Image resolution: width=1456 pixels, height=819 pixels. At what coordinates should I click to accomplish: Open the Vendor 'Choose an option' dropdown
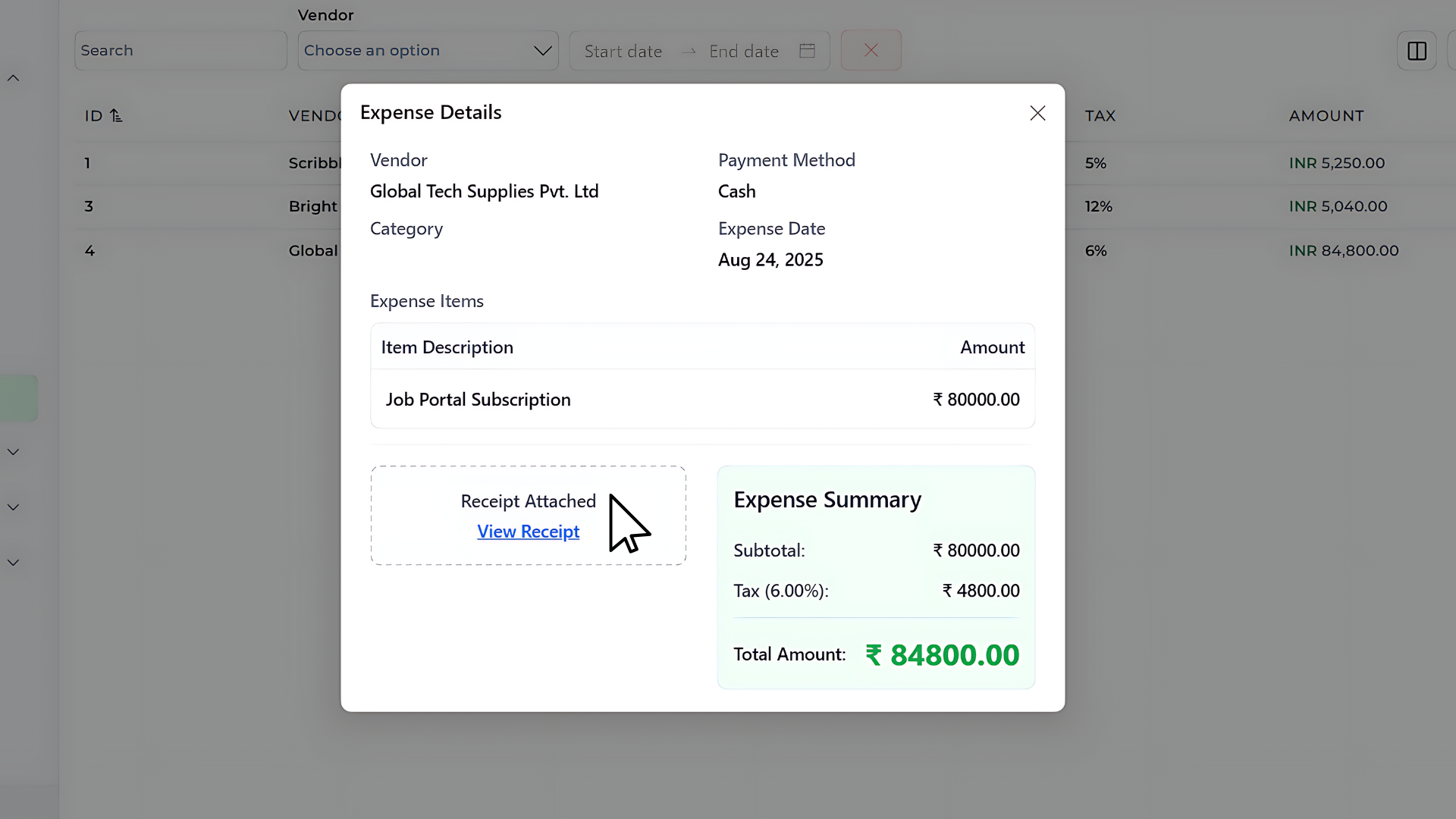pyautogui.click(x=428, y=50)
